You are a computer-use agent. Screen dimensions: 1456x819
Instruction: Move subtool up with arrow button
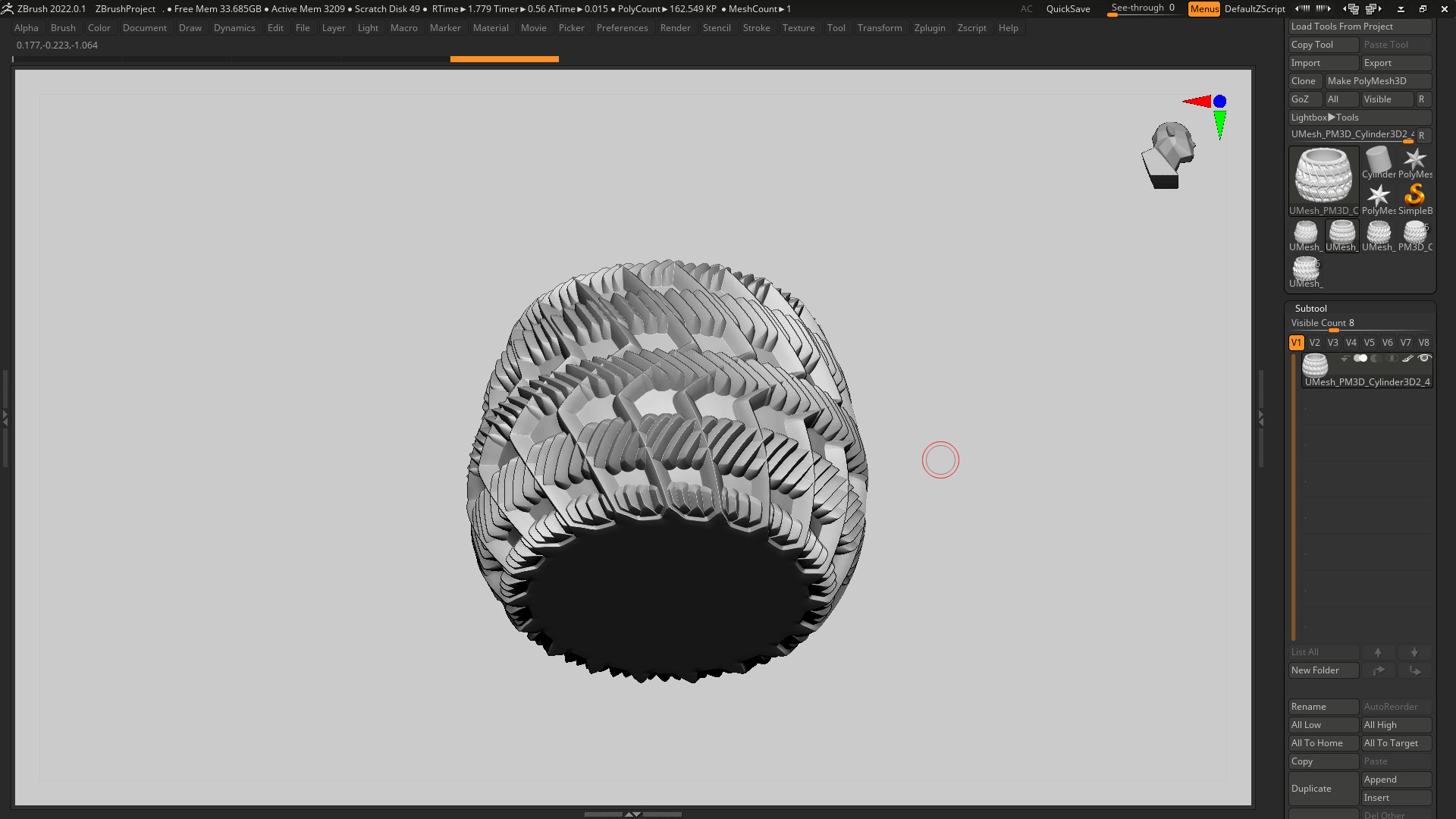[x=1378, y=652]
